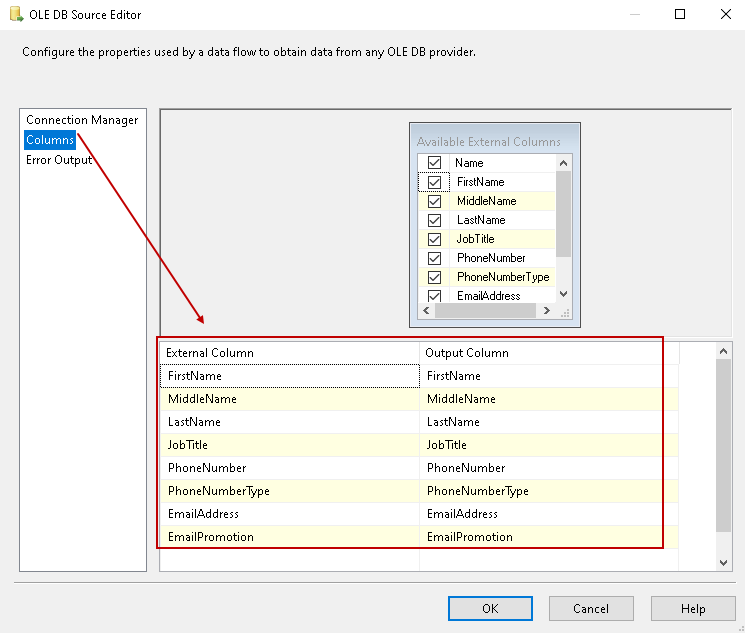The image size is (745, 633).
Task: Edit the JobTitle Output Column cell
Action: coord(549,445)
